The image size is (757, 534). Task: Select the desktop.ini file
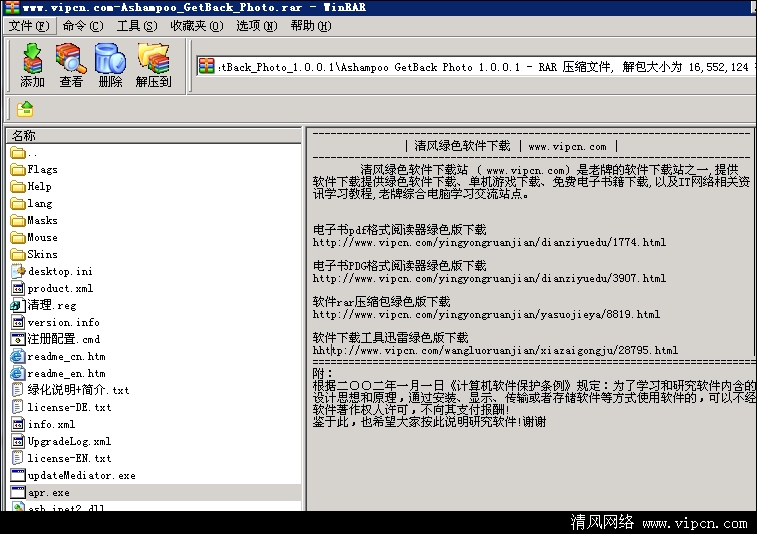(52, 271)
